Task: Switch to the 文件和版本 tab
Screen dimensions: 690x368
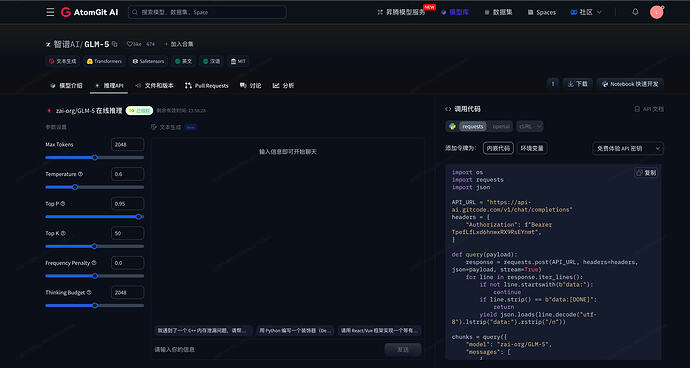Action: point(154,85)
